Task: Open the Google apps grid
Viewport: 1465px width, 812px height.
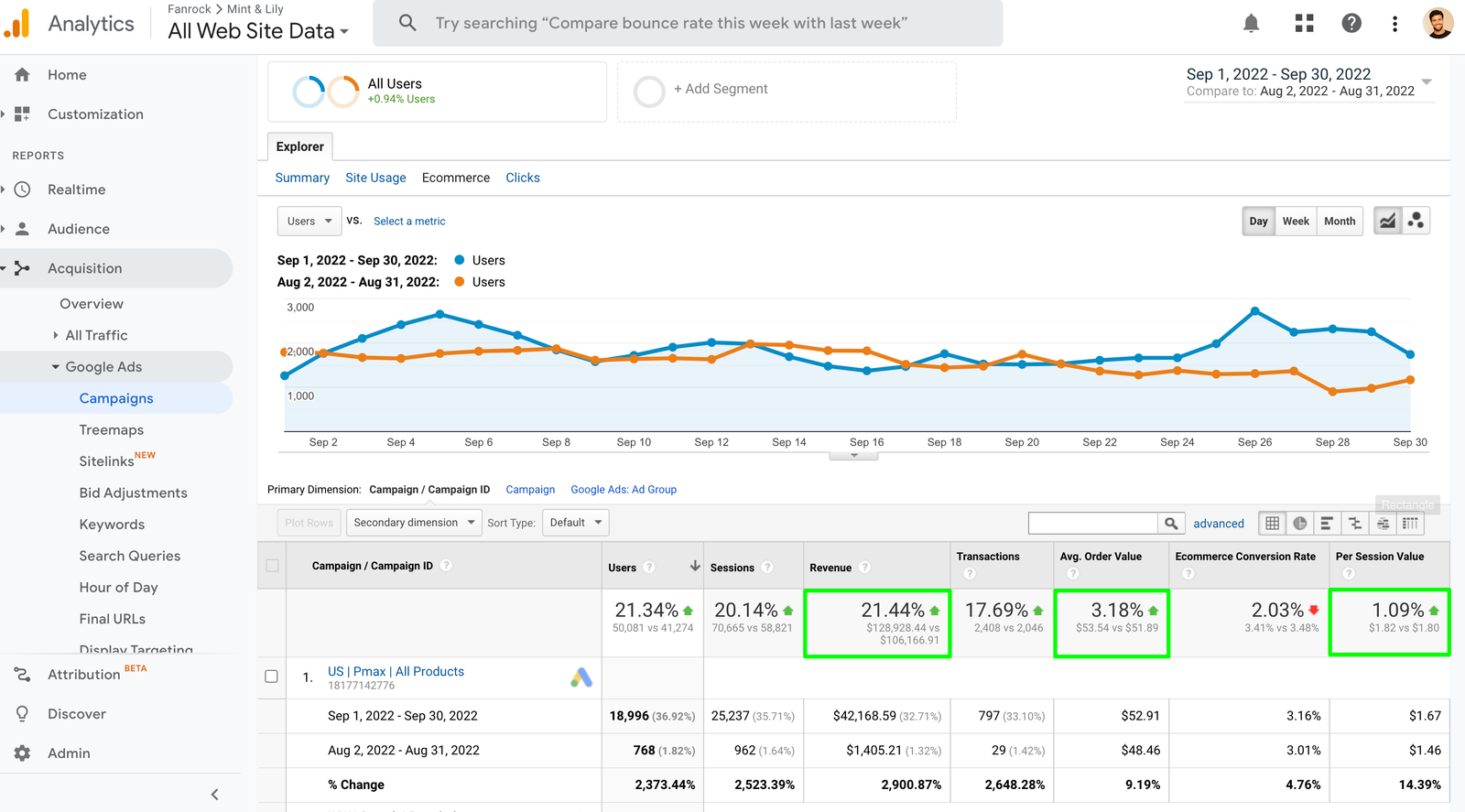Action: pyautogui.click(x=1304, y=24)
